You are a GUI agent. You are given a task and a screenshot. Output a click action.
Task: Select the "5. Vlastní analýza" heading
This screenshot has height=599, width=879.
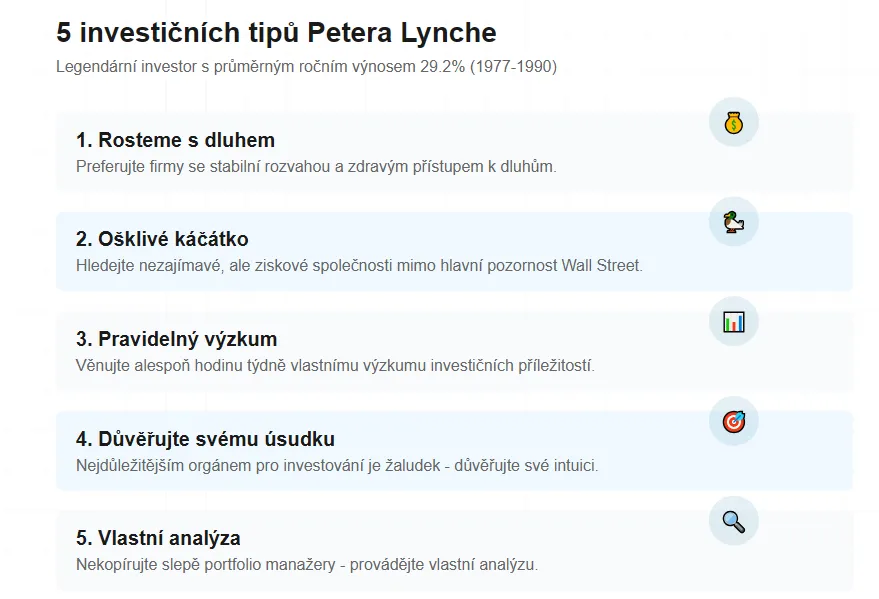(158, 538)
